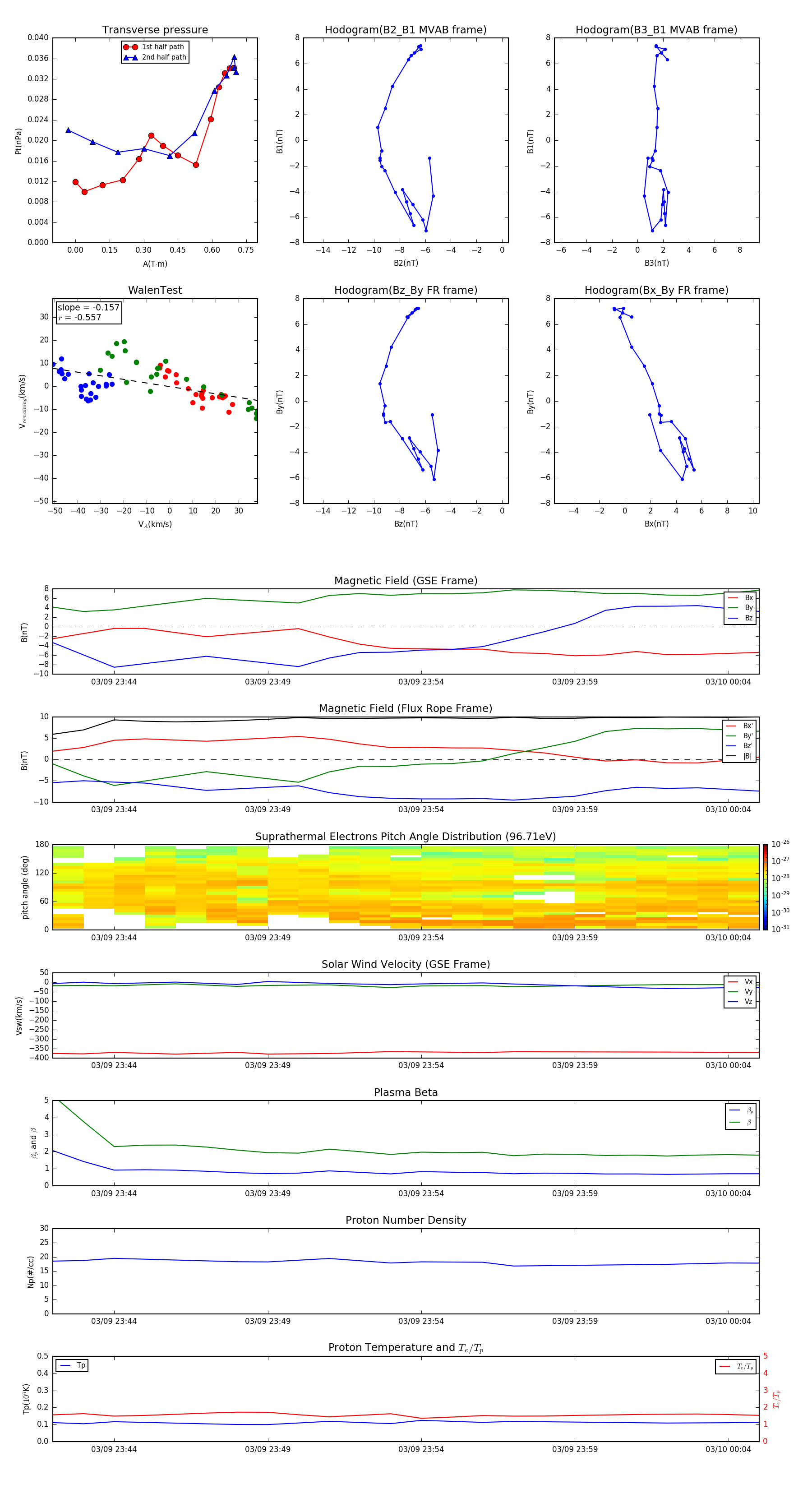The image size is (812, 1489).
Task: Click the "Hodogram(B2_B1 MVAB frame)" title
Action: tap(406, 30)
